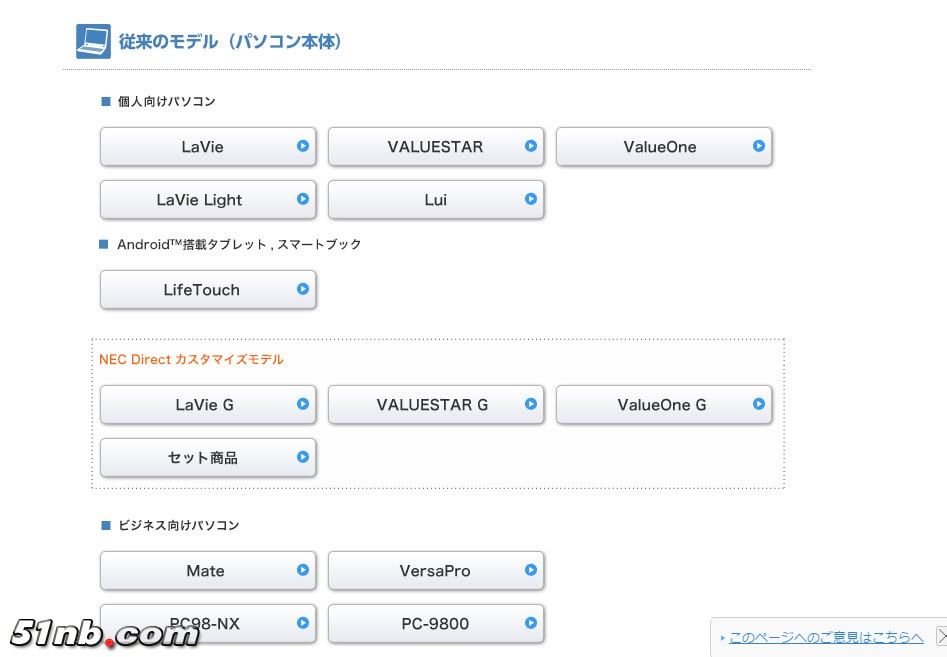Click the arrow icon on VersaPro button
The width and height of the screenshot is (947, 657).
[x=531, y=570]
